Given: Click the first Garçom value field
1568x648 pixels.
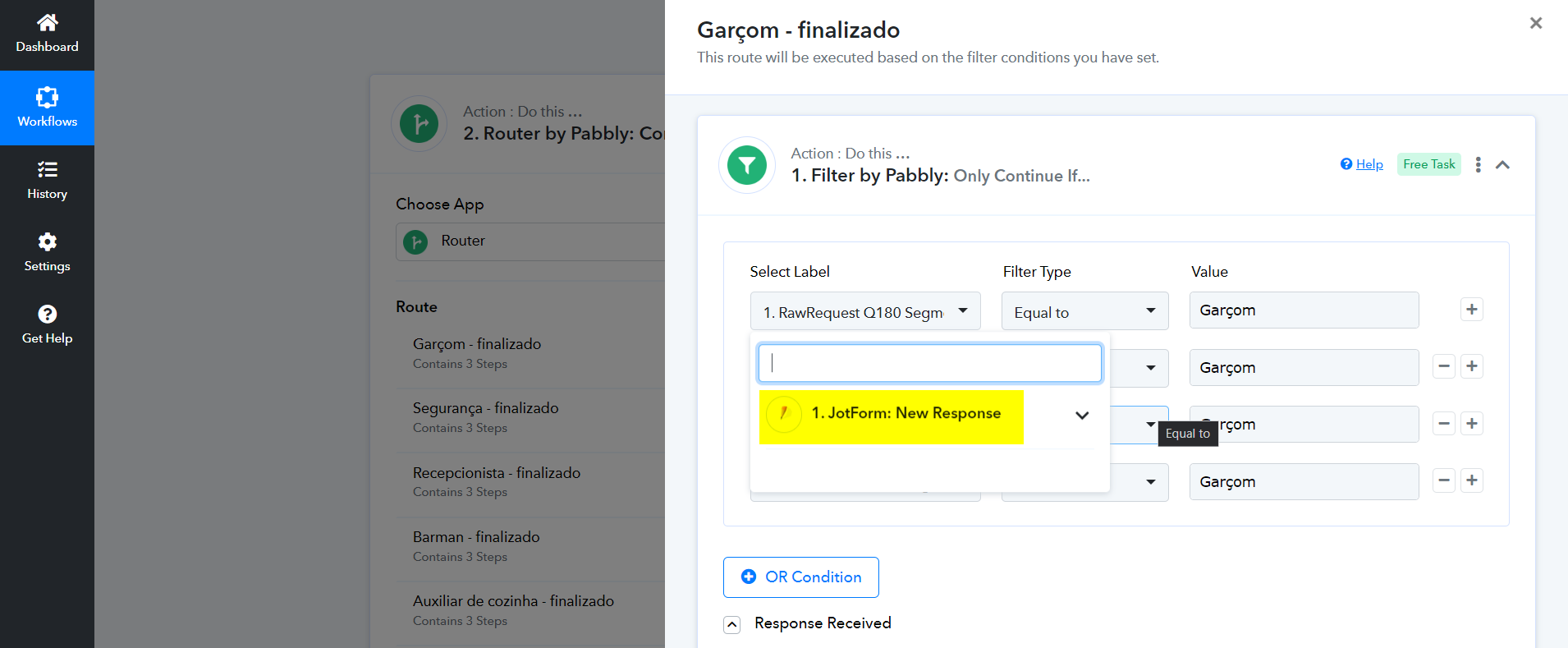Looking at the screenshot, I should [1304, 310].
